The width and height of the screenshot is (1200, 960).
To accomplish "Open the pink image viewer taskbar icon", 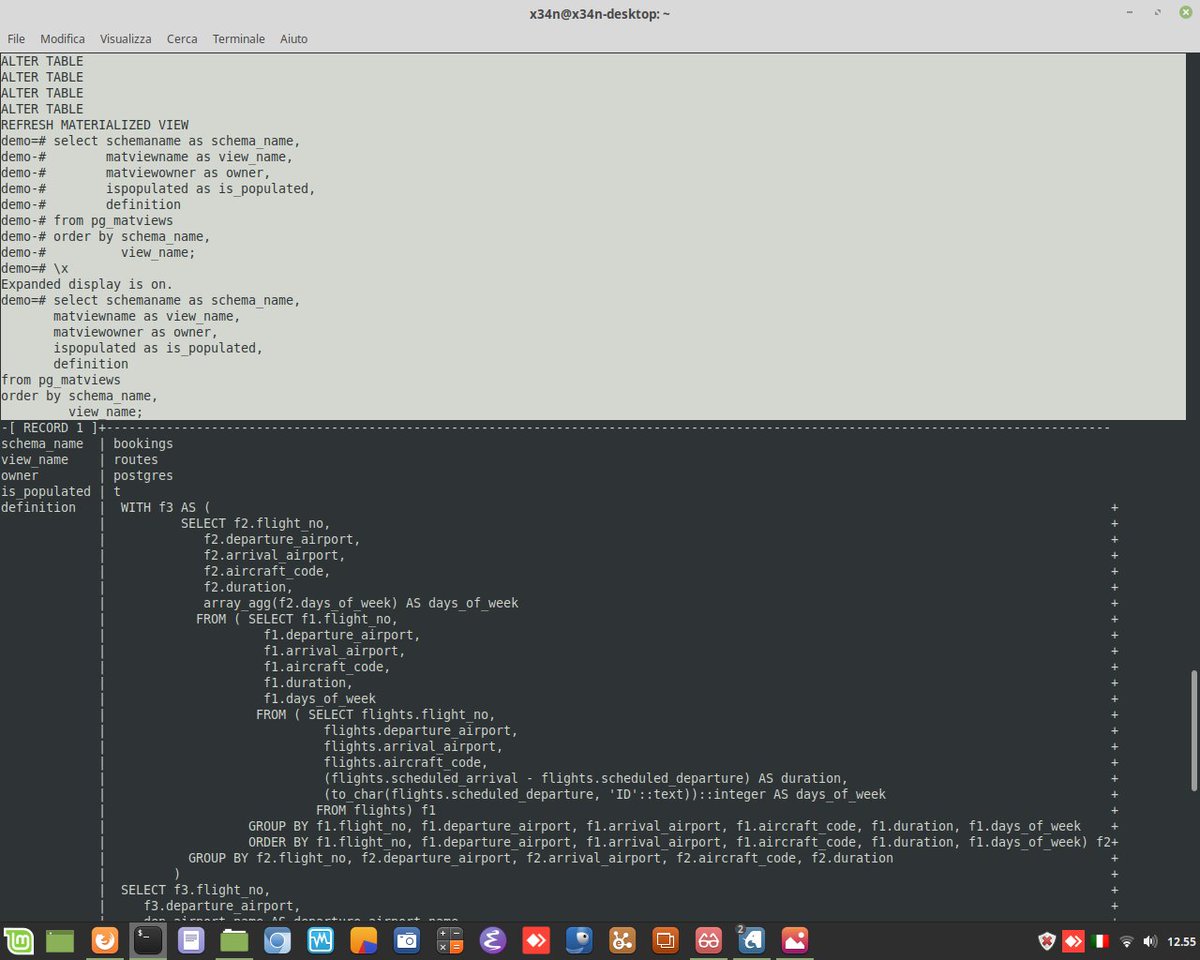I will click(794, 940).
